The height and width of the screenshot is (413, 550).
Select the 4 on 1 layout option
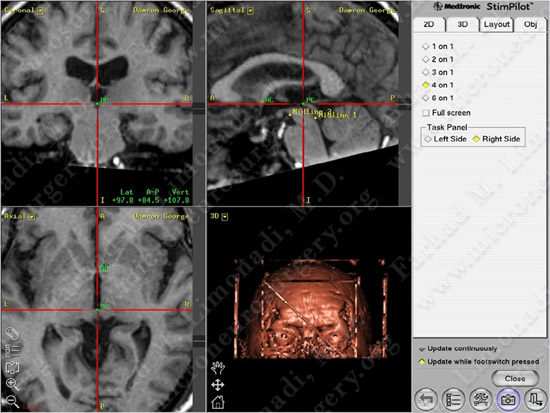pos(438,85)
